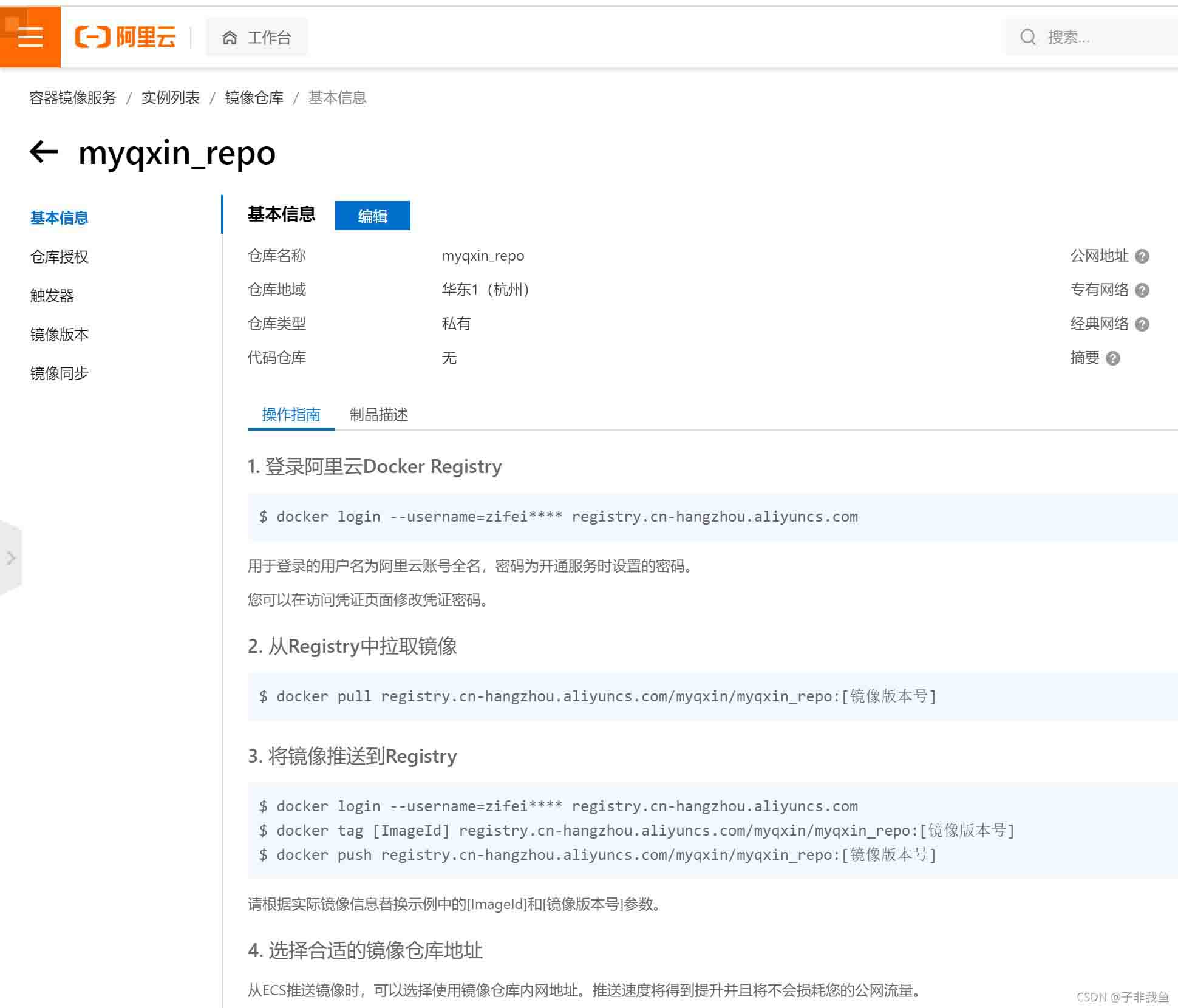Viewport: 1178px width, 1008px height.
Task: Click the 阿里云账号全名 login note
Action: [x=471, y=566]
